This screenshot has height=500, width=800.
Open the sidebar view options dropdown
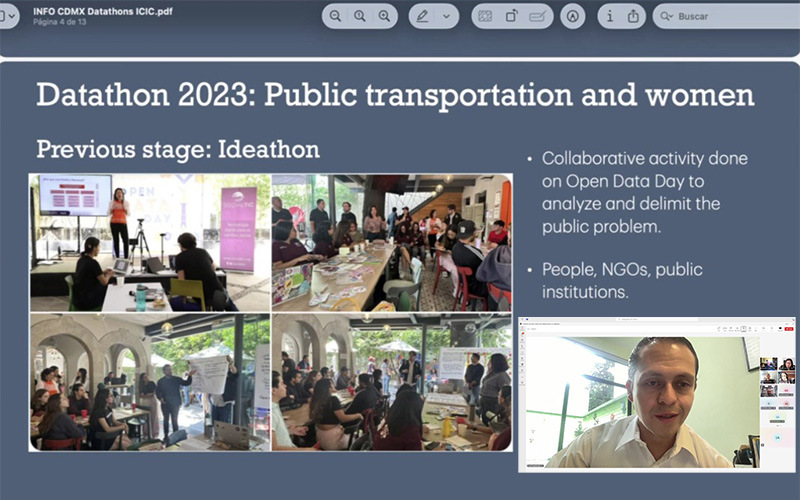9,16
